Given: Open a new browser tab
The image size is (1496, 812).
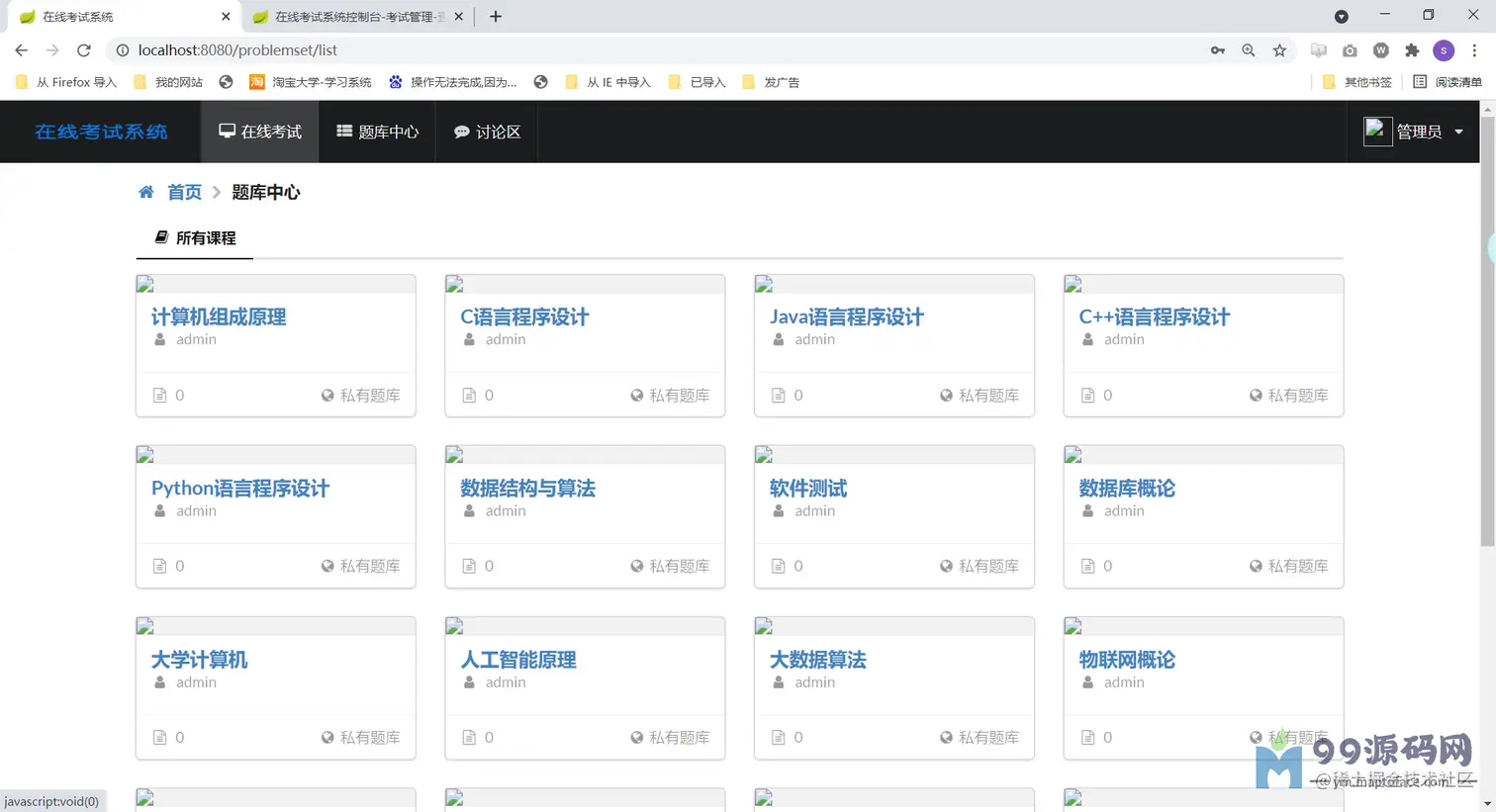Looking at the screenshot, I should (x=496, y=16).
